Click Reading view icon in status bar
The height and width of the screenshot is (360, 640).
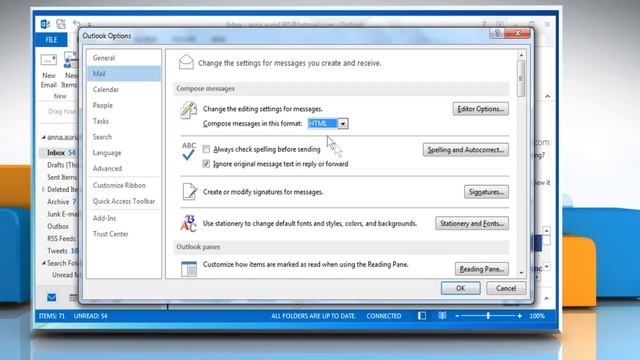coord(442,316)
